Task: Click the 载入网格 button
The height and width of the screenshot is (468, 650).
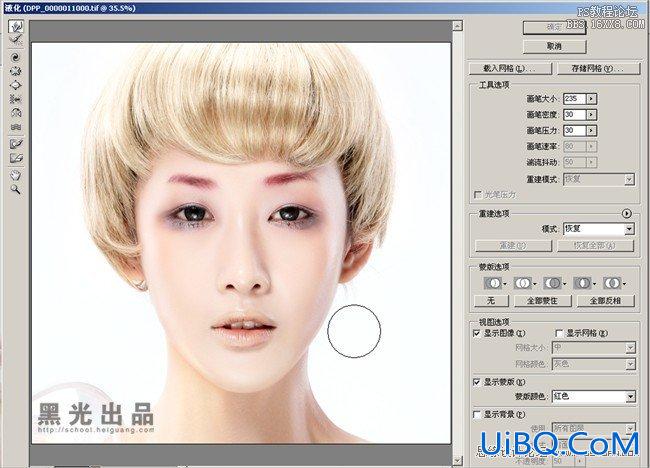Action: pyautogui.click(x=510, y=68)
